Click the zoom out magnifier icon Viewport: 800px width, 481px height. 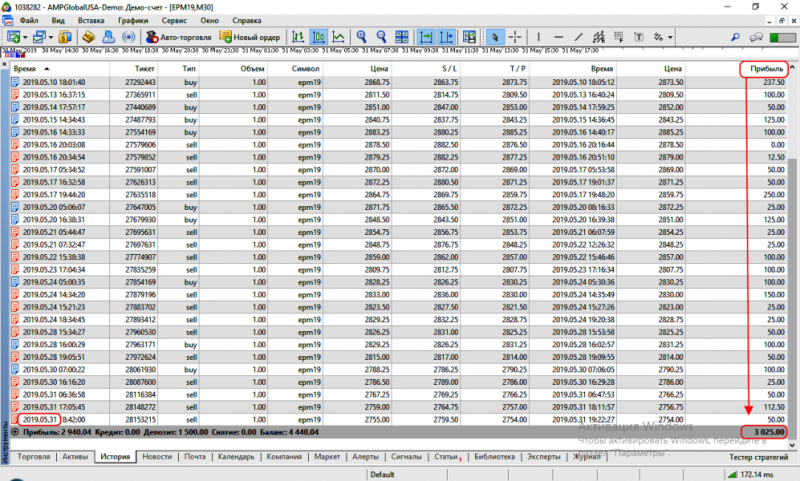pyautogui.click(x=383, y=37)
